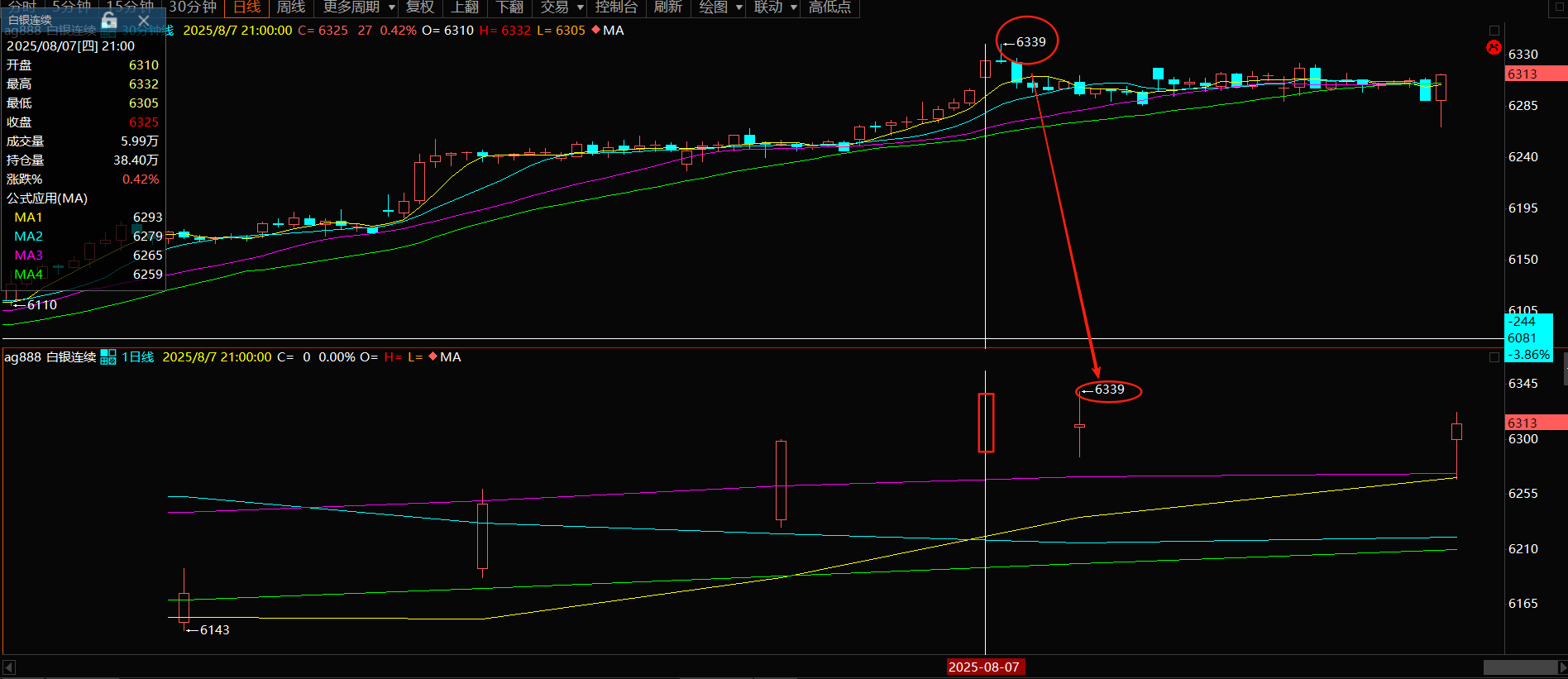Screen dimensions: 1568x679
Task: Expand the 绘图 drawing dropdown
Action: coord(739,8)
